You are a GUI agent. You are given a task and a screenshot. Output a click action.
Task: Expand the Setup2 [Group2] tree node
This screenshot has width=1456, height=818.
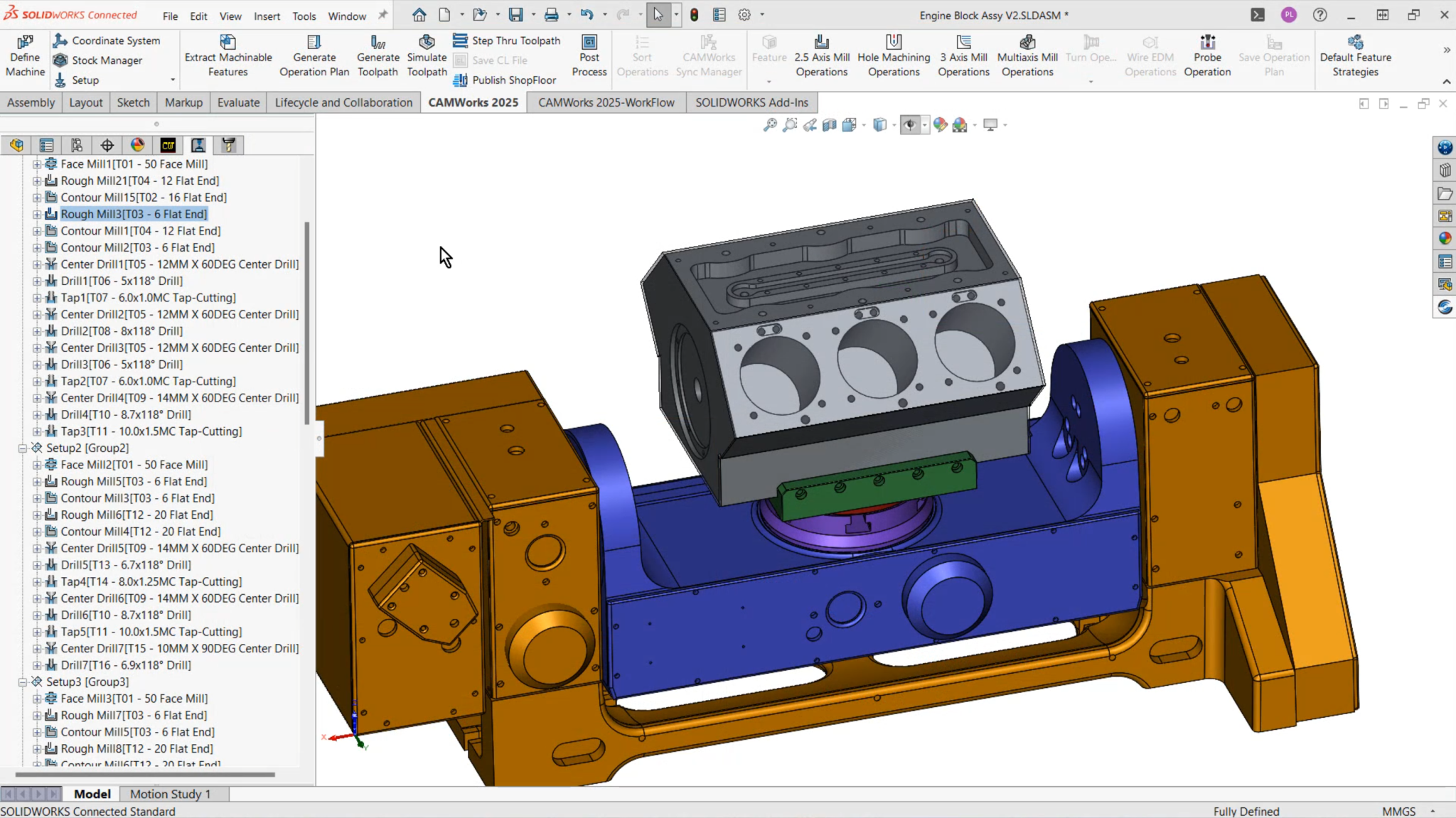[22, 448]
